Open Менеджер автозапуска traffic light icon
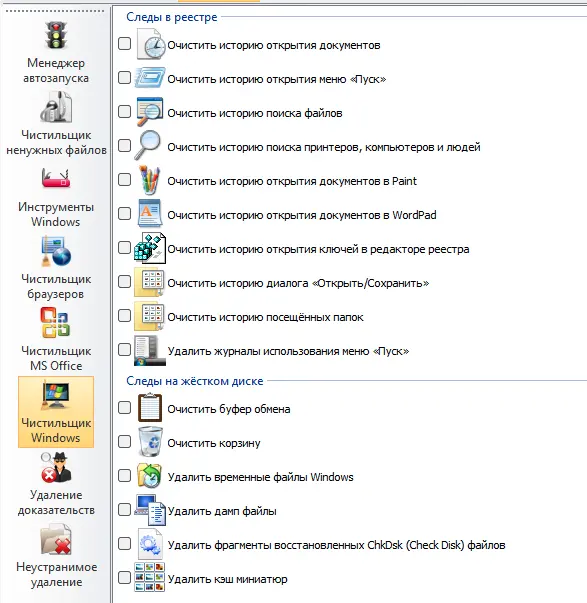Image resolution: width=587 pixels, height=603 pixels. [x=56, y=35]
